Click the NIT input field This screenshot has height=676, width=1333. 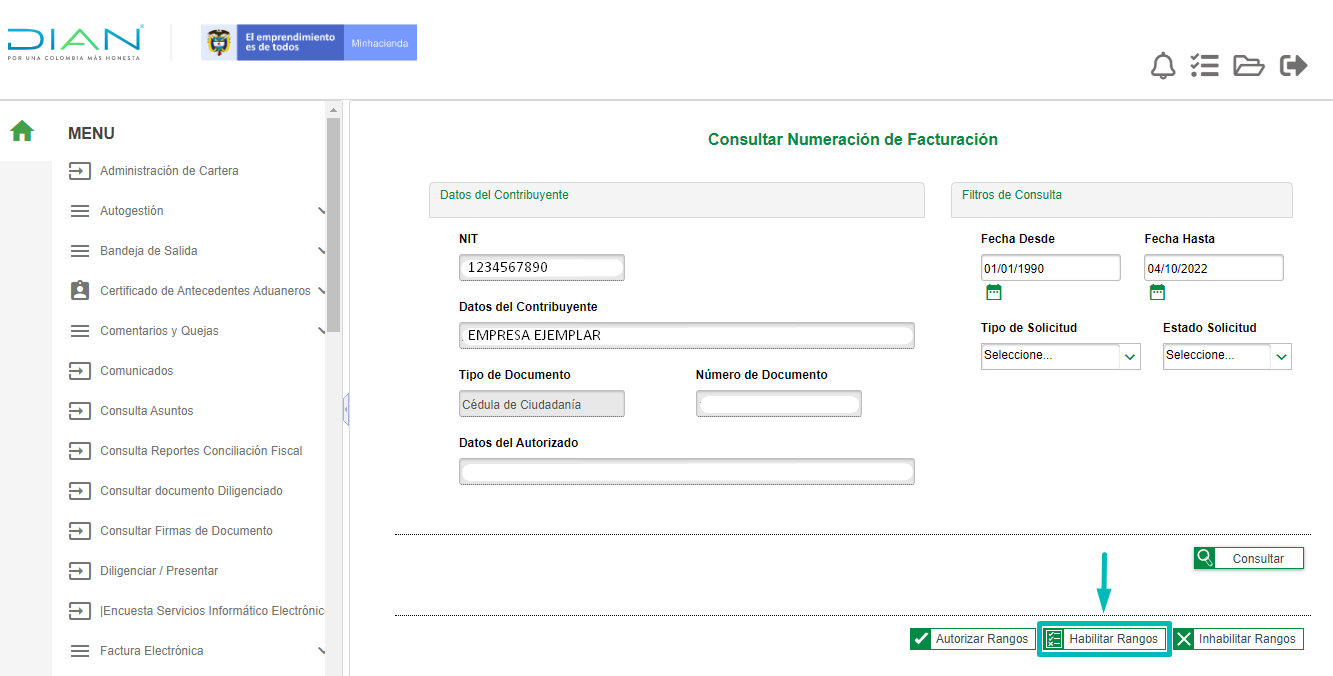(x=542, y=267)
